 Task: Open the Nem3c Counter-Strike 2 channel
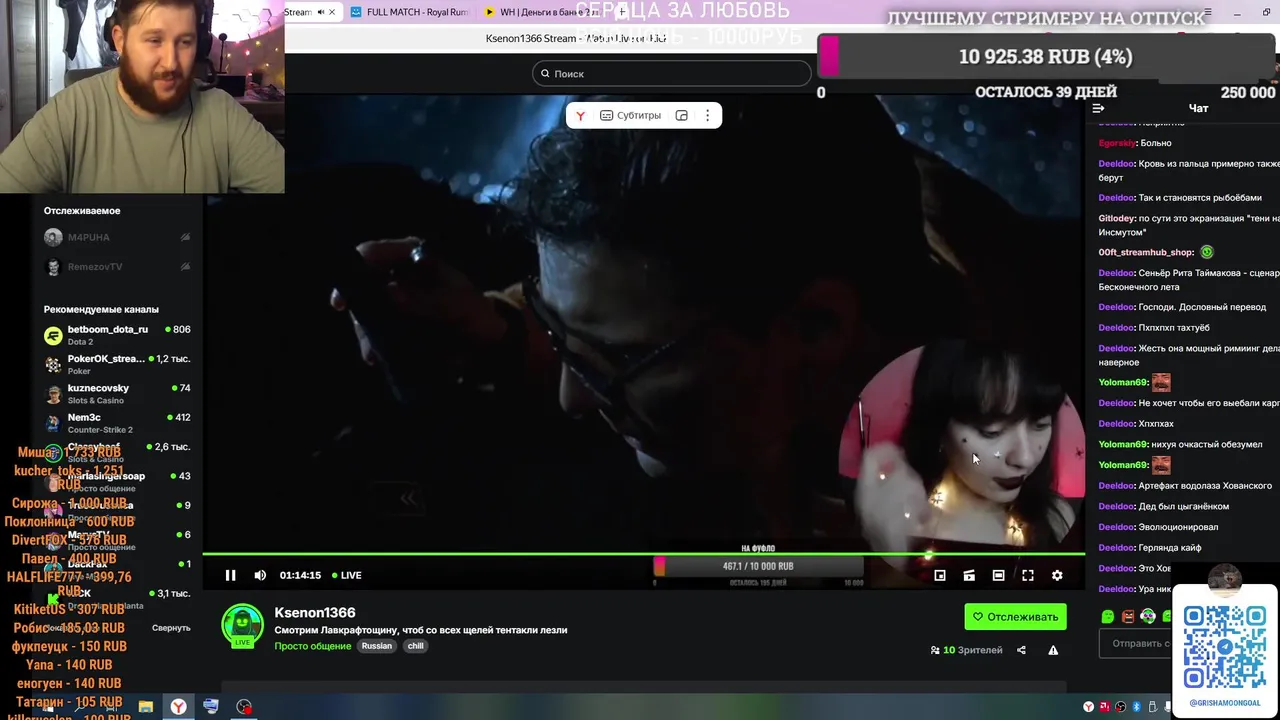tap(118, 423)
